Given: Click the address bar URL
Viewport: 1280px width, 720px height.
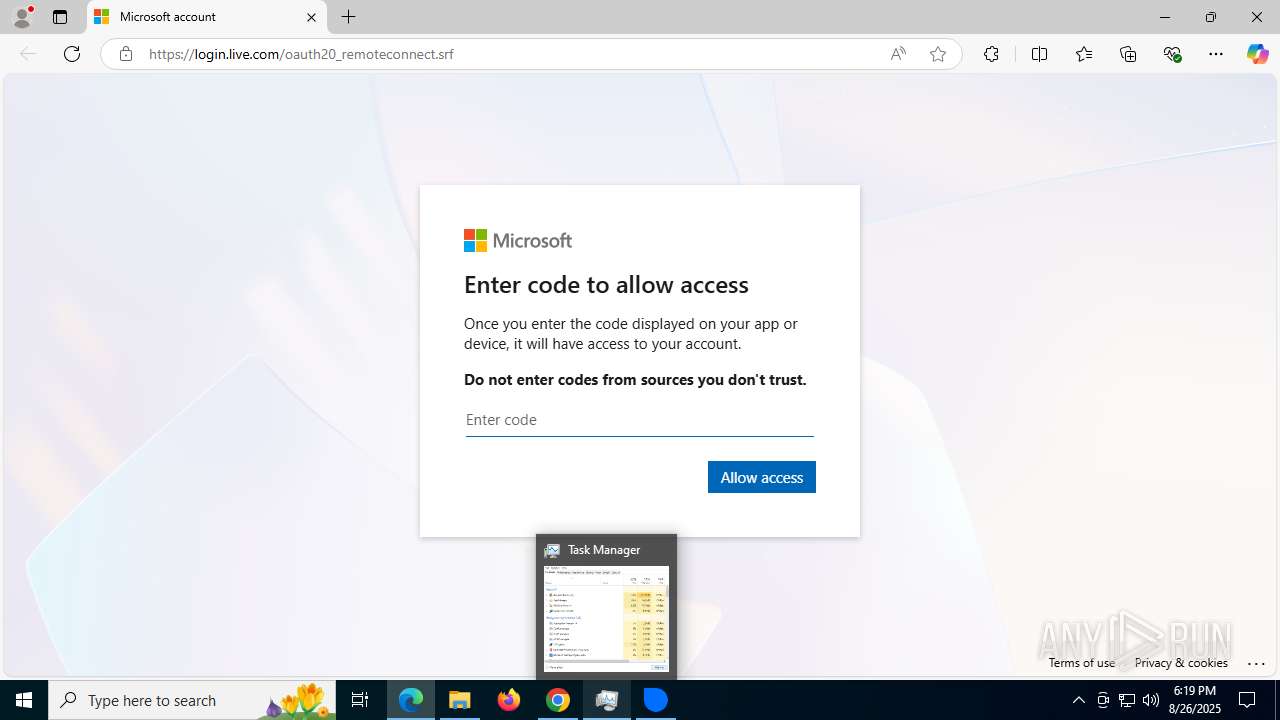Looking at the screenshot, I should click(301, 54).
